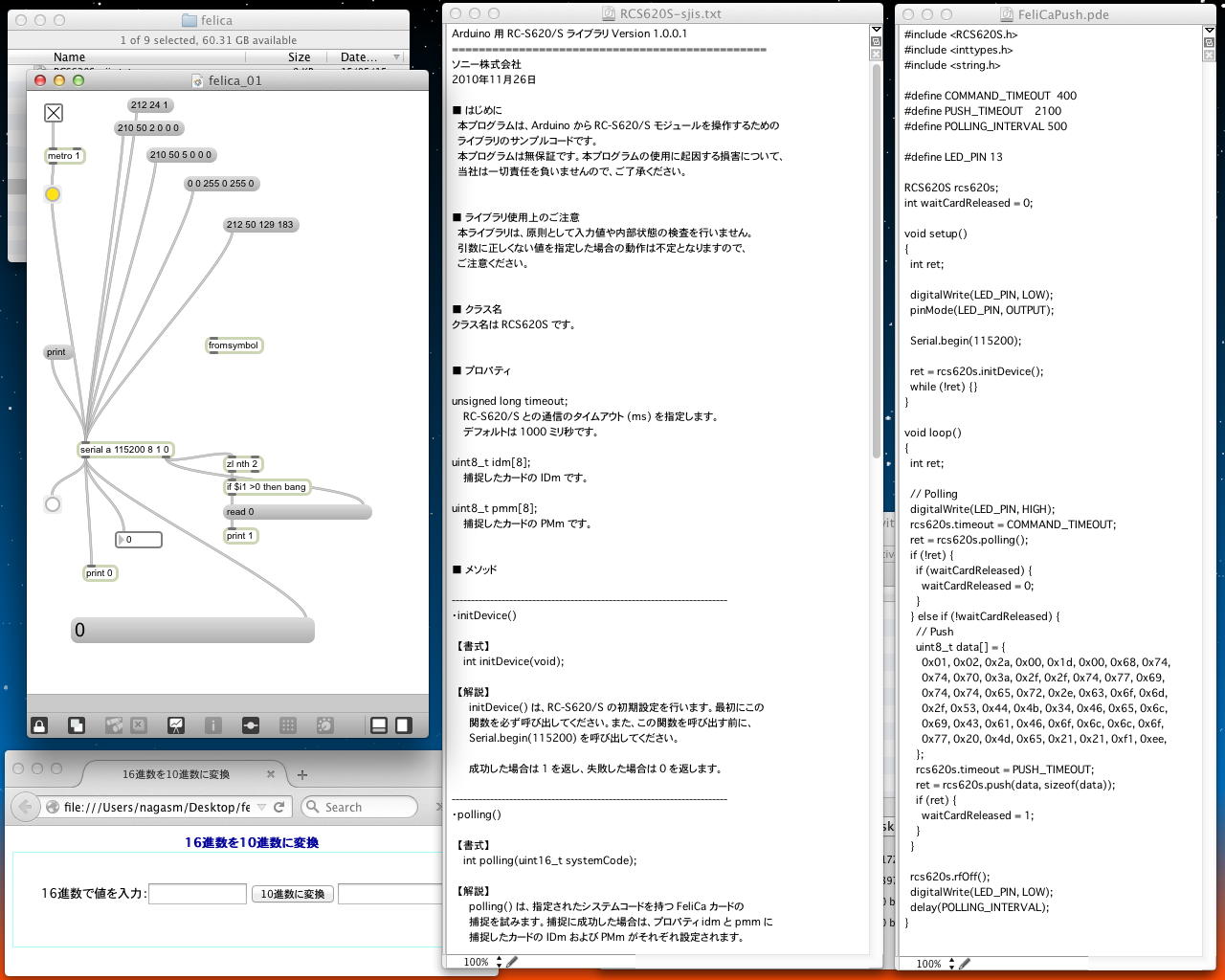Select the 'fromsymbol' object

click(x=234, y=345)
